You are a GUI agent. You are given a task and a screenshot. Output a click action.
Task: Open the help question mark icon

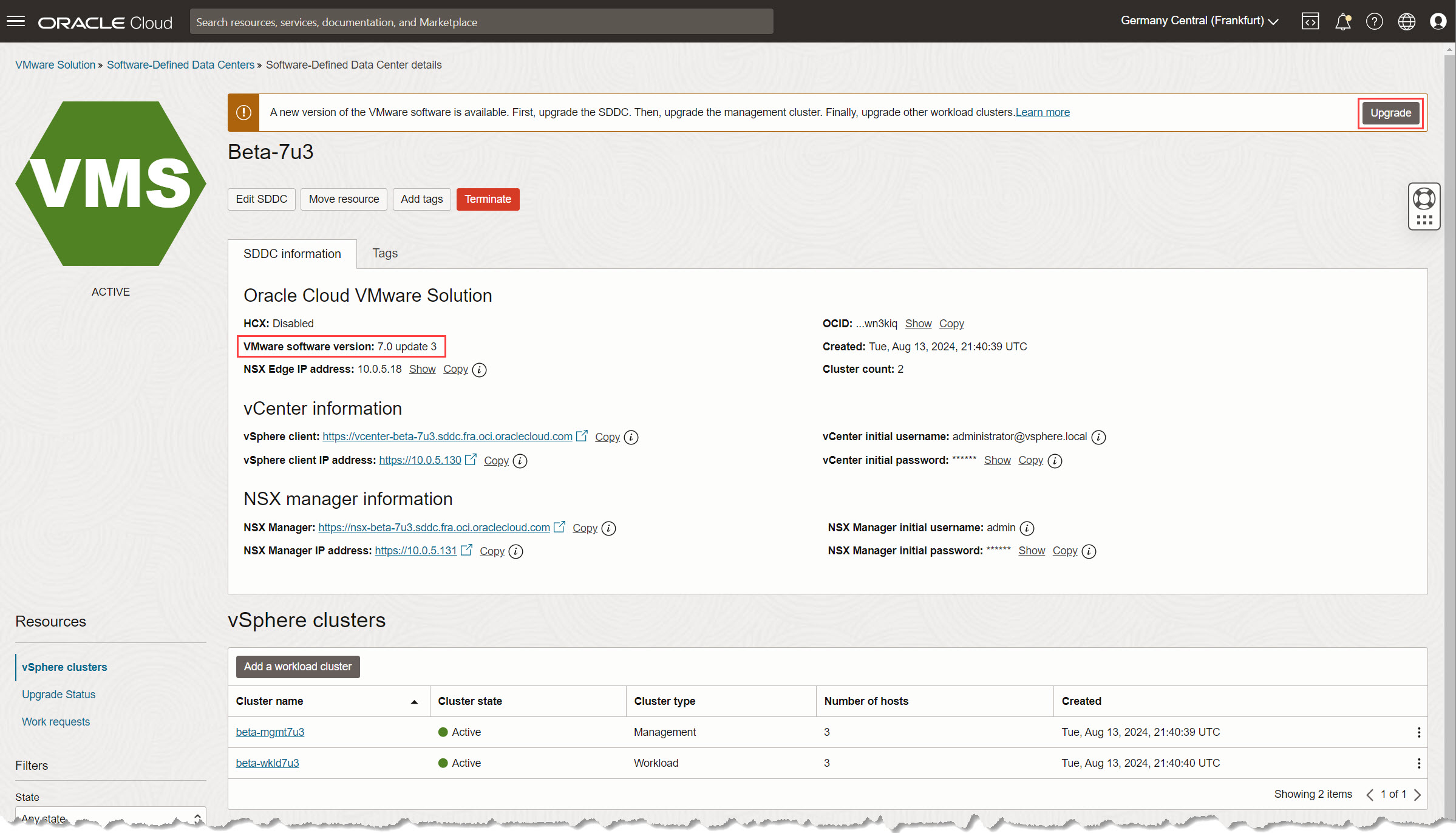[x=1375, y=22]
